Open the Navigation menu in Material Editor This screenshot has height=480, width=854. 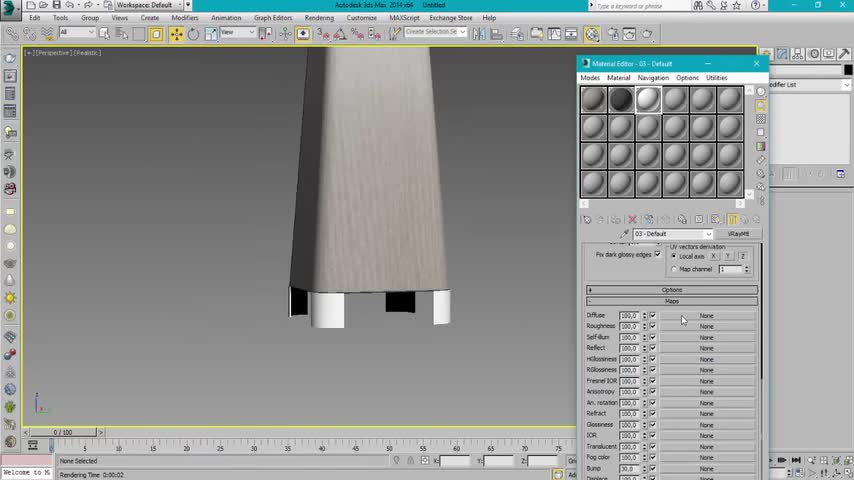pos(653,78)
